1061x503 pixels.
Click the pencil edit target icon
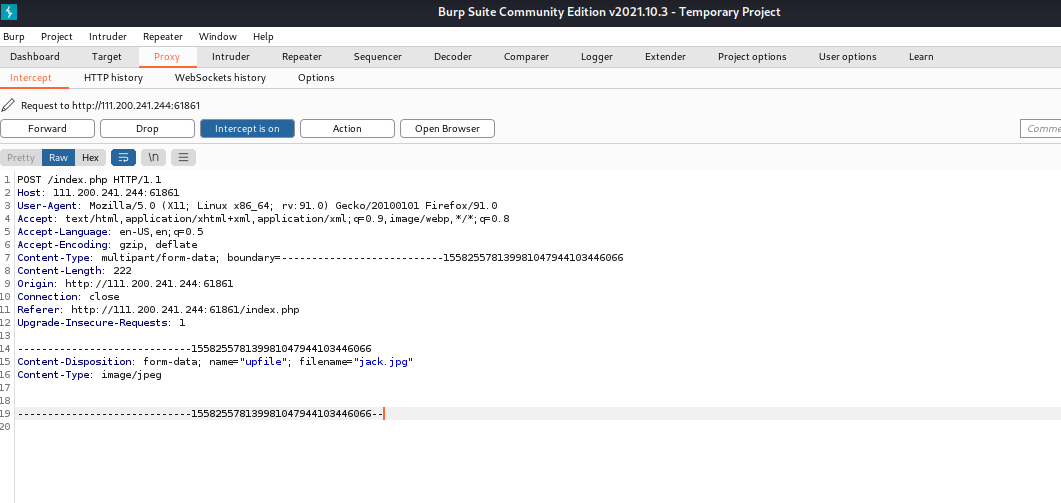coord(8,105)
